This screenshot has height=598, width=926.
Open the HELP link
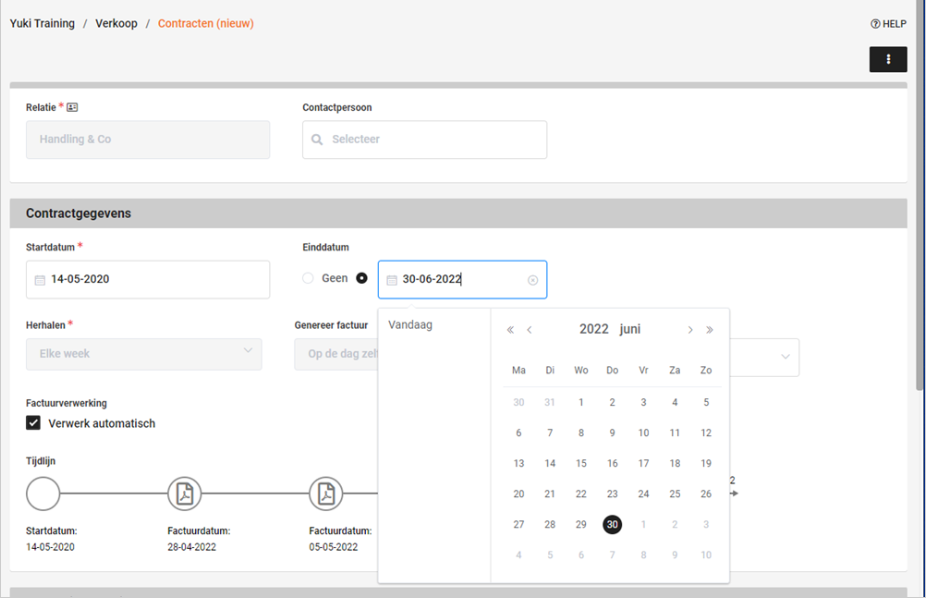coord(888,24)
